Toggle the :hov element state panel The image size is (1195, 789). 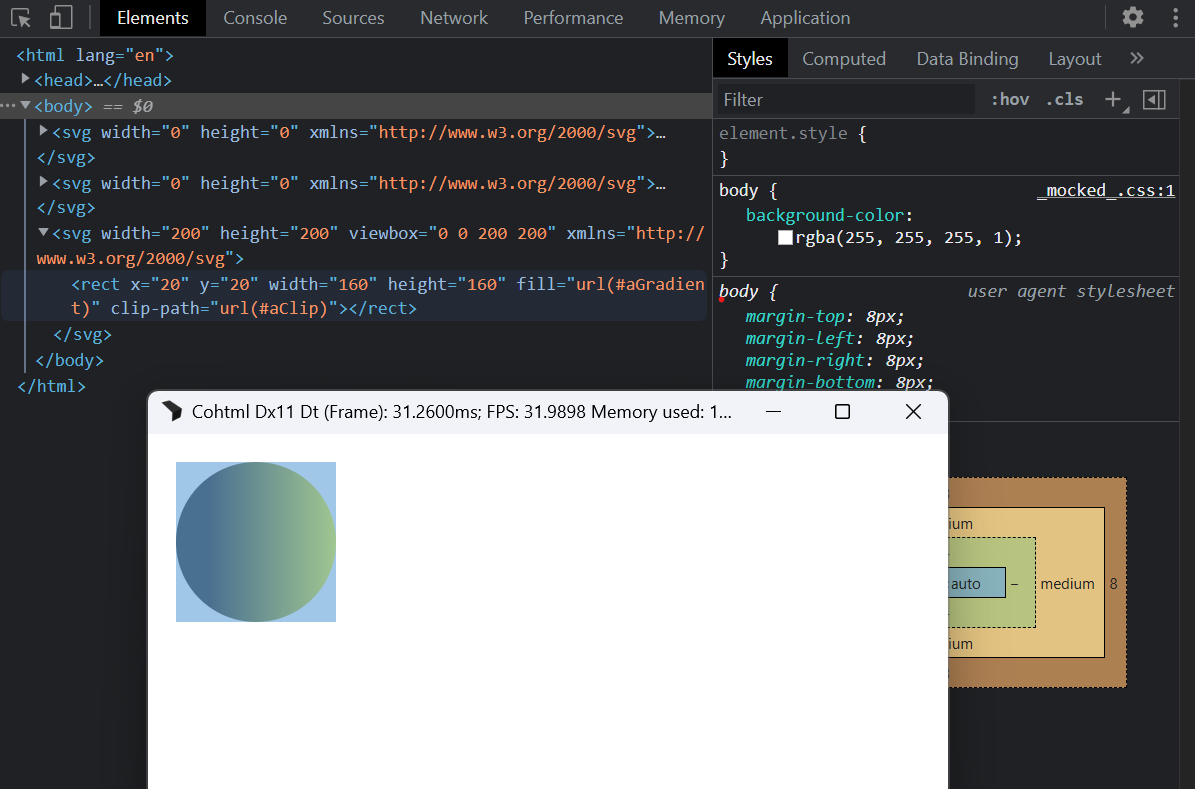tap(1009, 99)
